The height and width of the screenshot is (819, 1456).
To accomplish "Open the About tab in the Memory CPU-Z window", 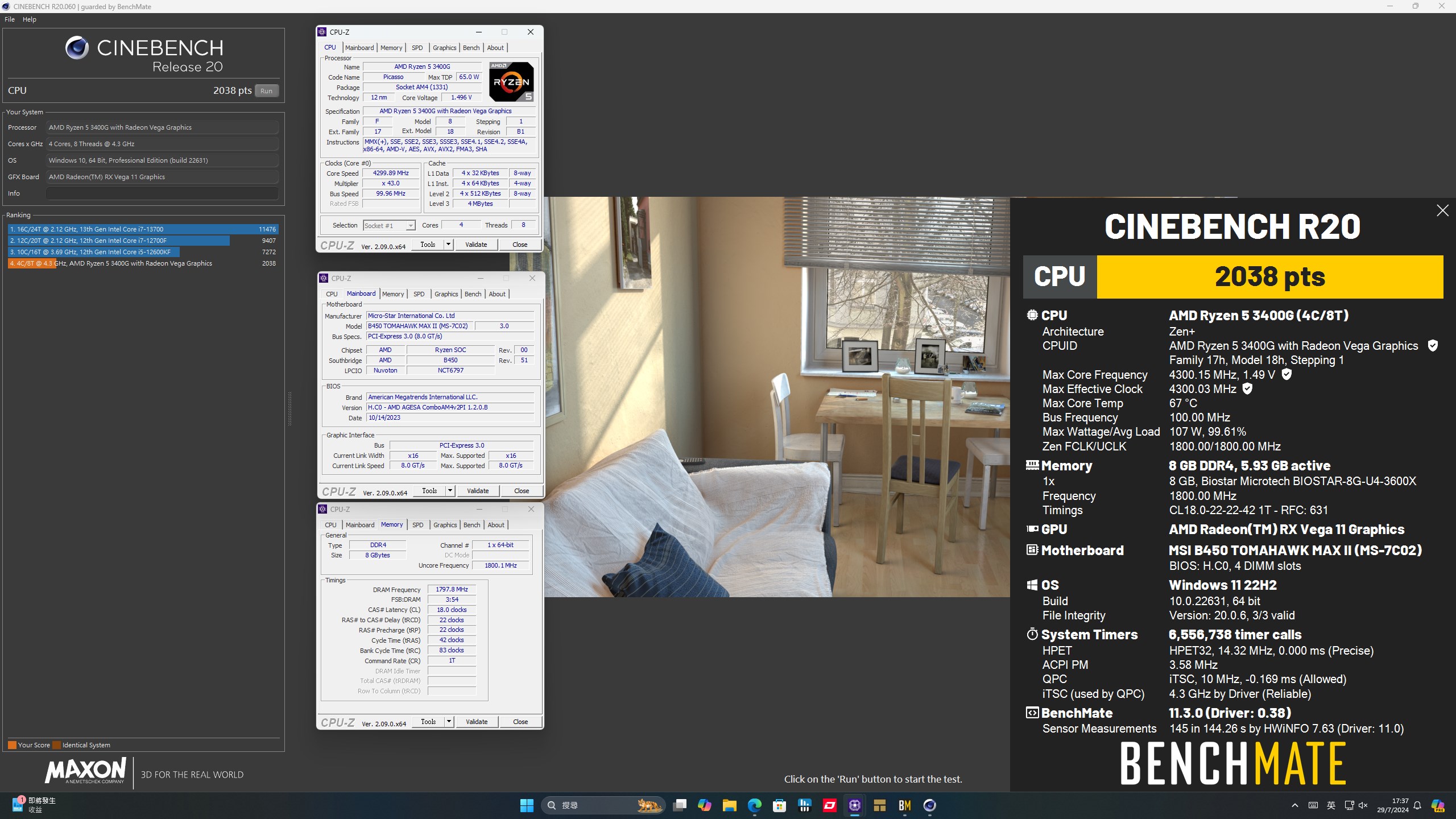I will 496,525.
